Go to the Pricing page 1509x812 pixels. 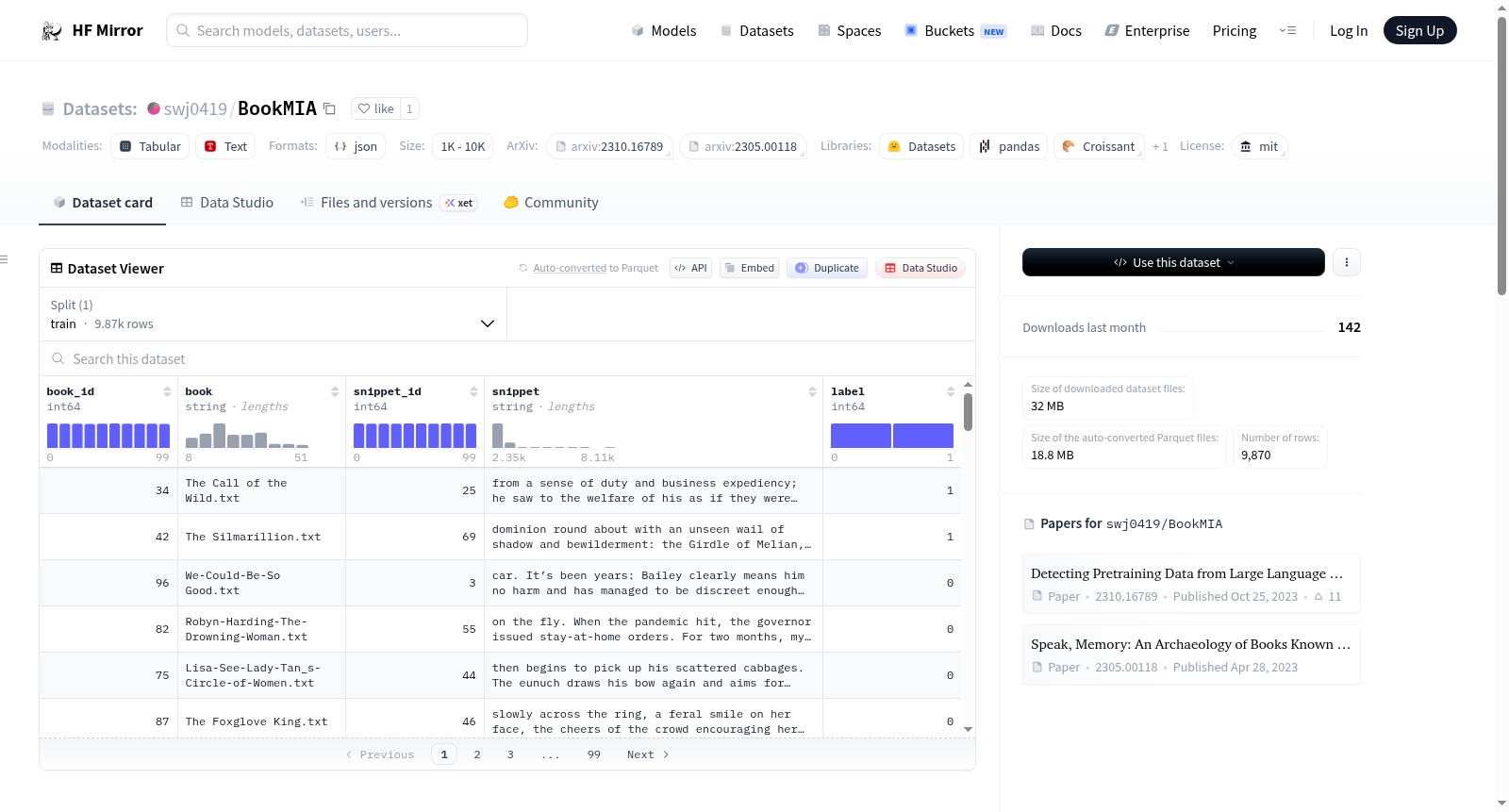pos(1235,31)
